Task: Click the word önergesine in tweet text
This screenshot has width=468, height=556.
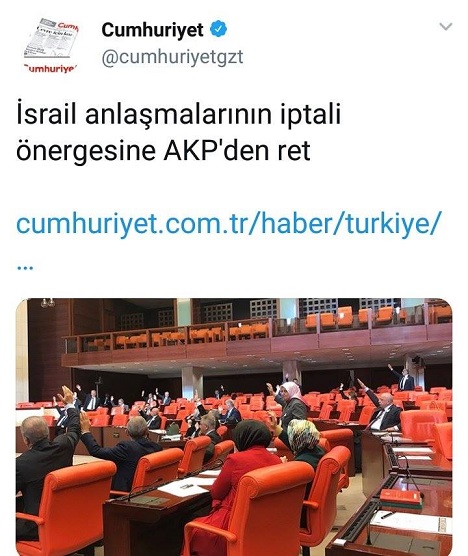Action: pos(86,151)
